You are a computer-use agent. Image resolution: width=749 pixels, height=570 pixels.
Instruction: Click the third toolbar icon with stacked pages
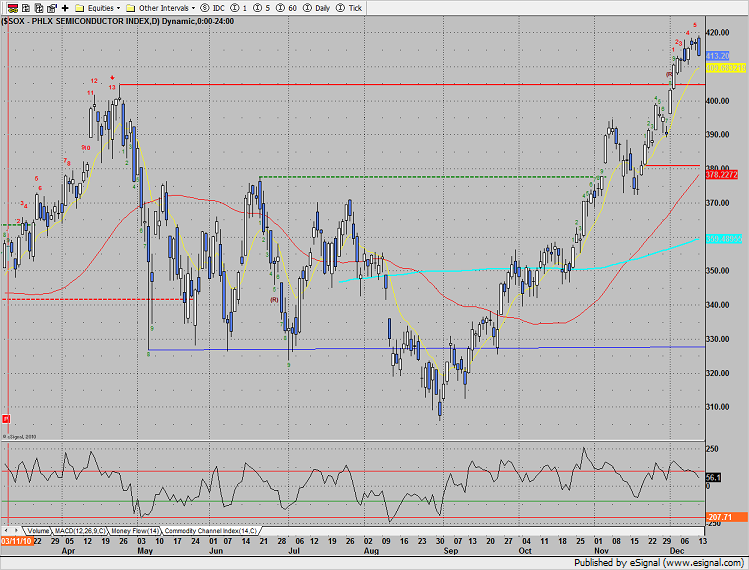[x=39, y=8]
